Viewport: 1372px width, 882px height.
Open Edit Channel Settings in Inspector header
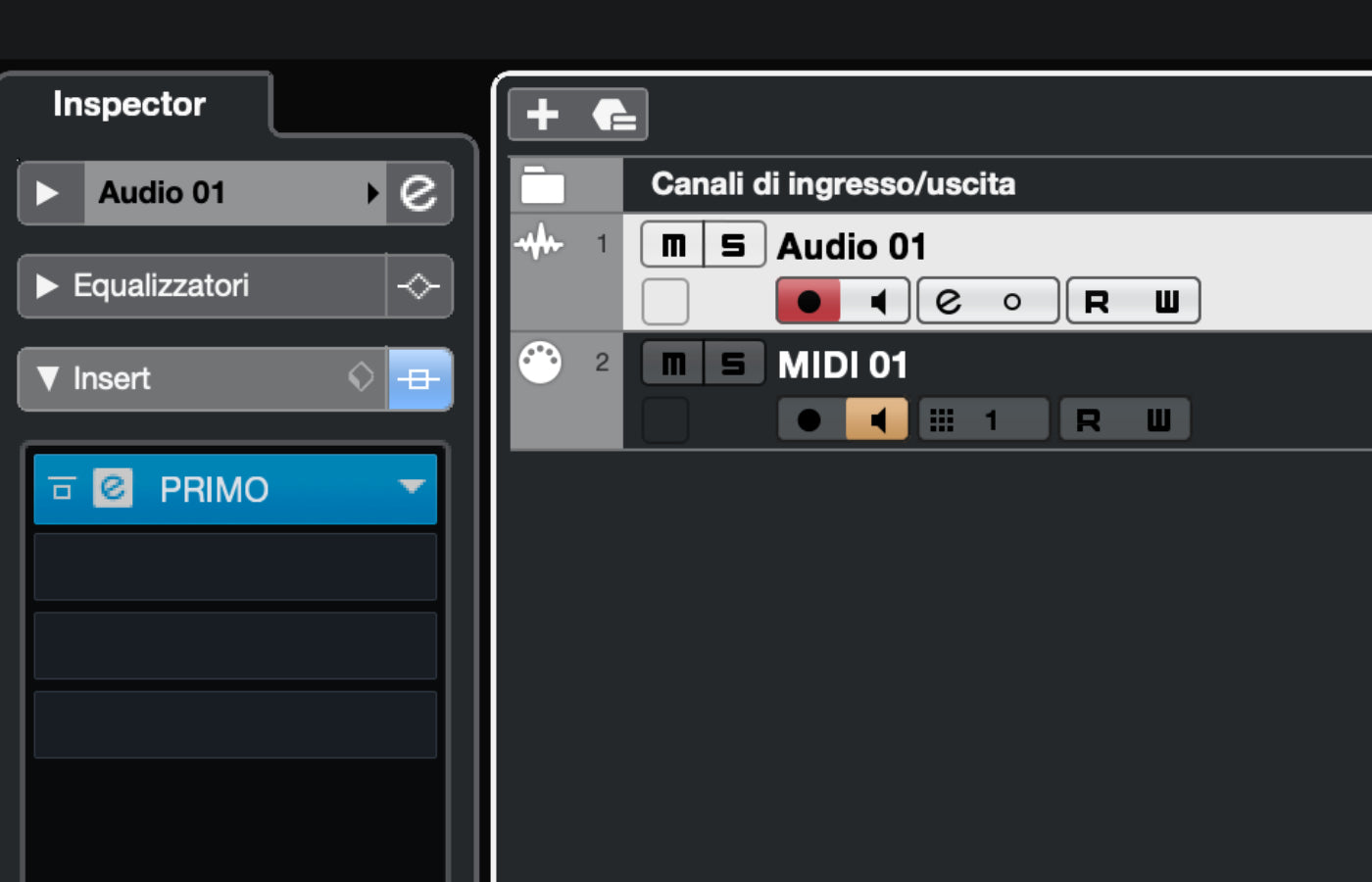[x=418, y=193]
